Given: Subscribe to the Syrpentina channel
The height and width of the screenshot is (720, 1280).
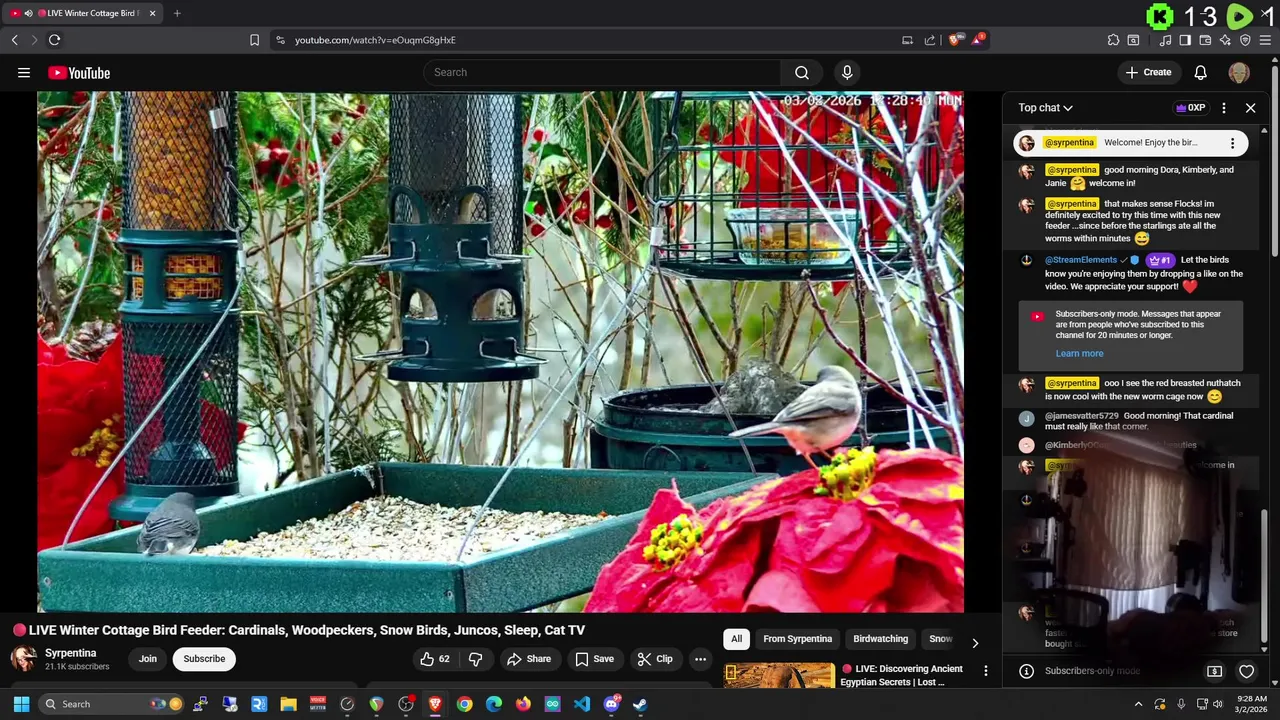Looking at the screenshot, I should pyautogui.click(x=204, y=659).
